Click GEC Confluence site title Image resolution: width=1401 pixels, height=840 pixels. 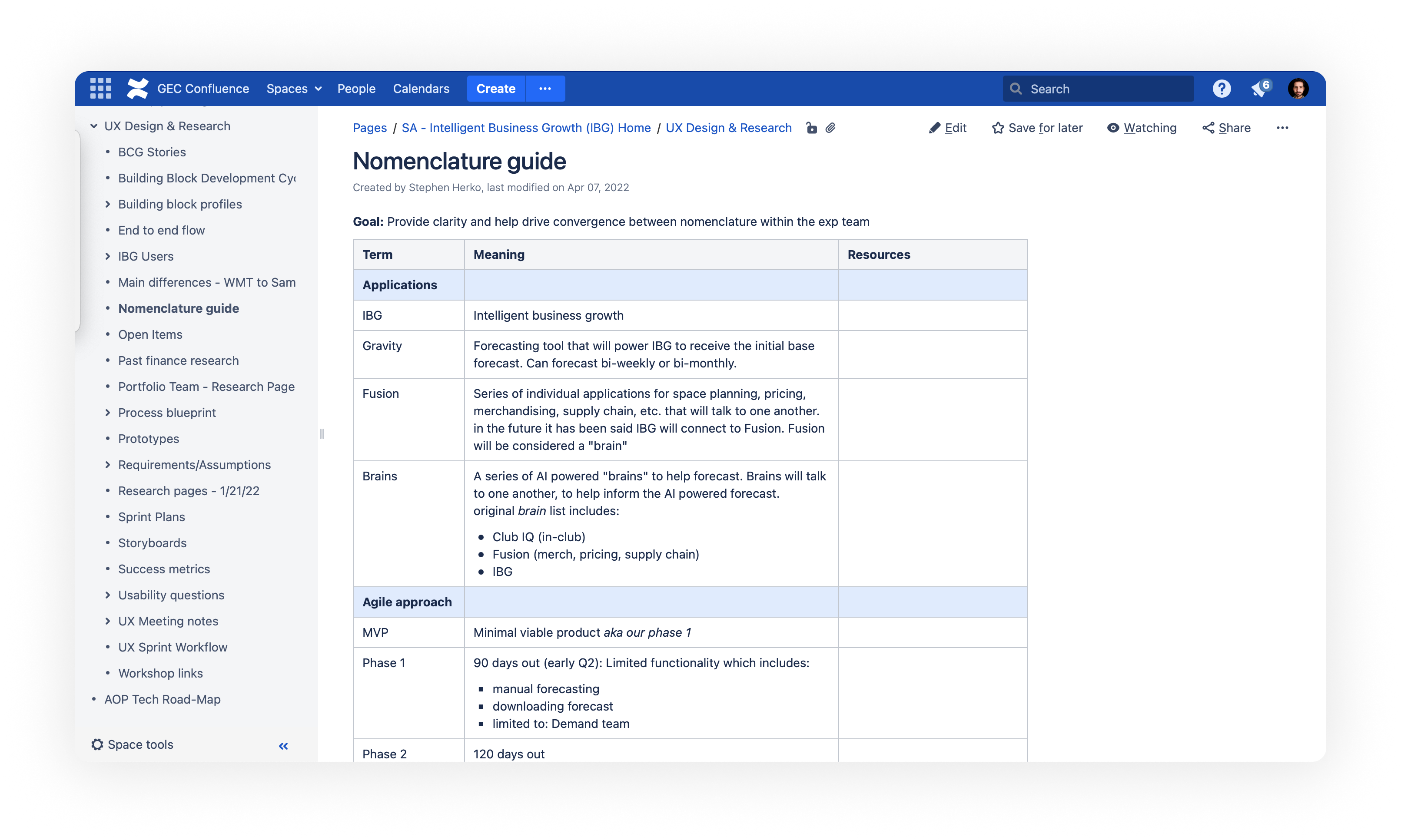click(x=203, y=88)
